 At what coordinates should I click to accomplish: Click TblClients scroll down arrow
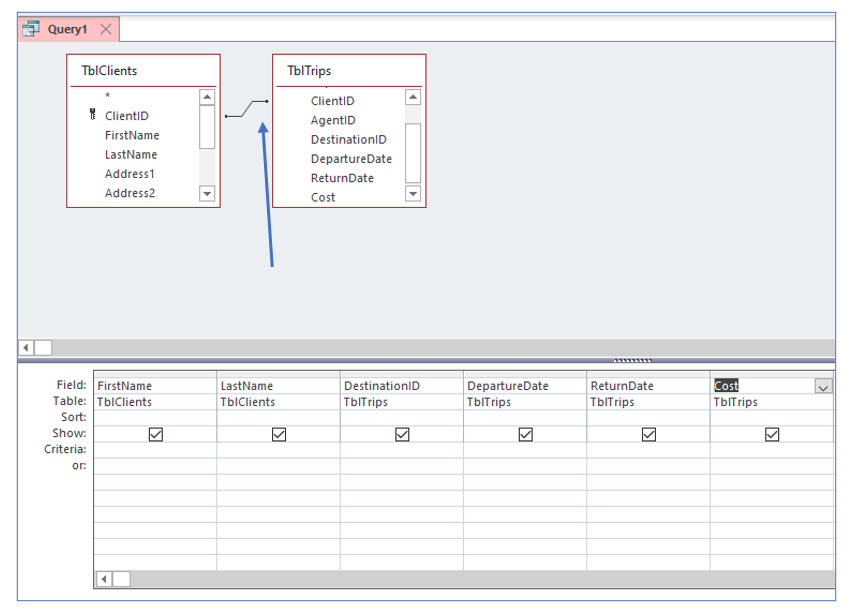(207, 194)
